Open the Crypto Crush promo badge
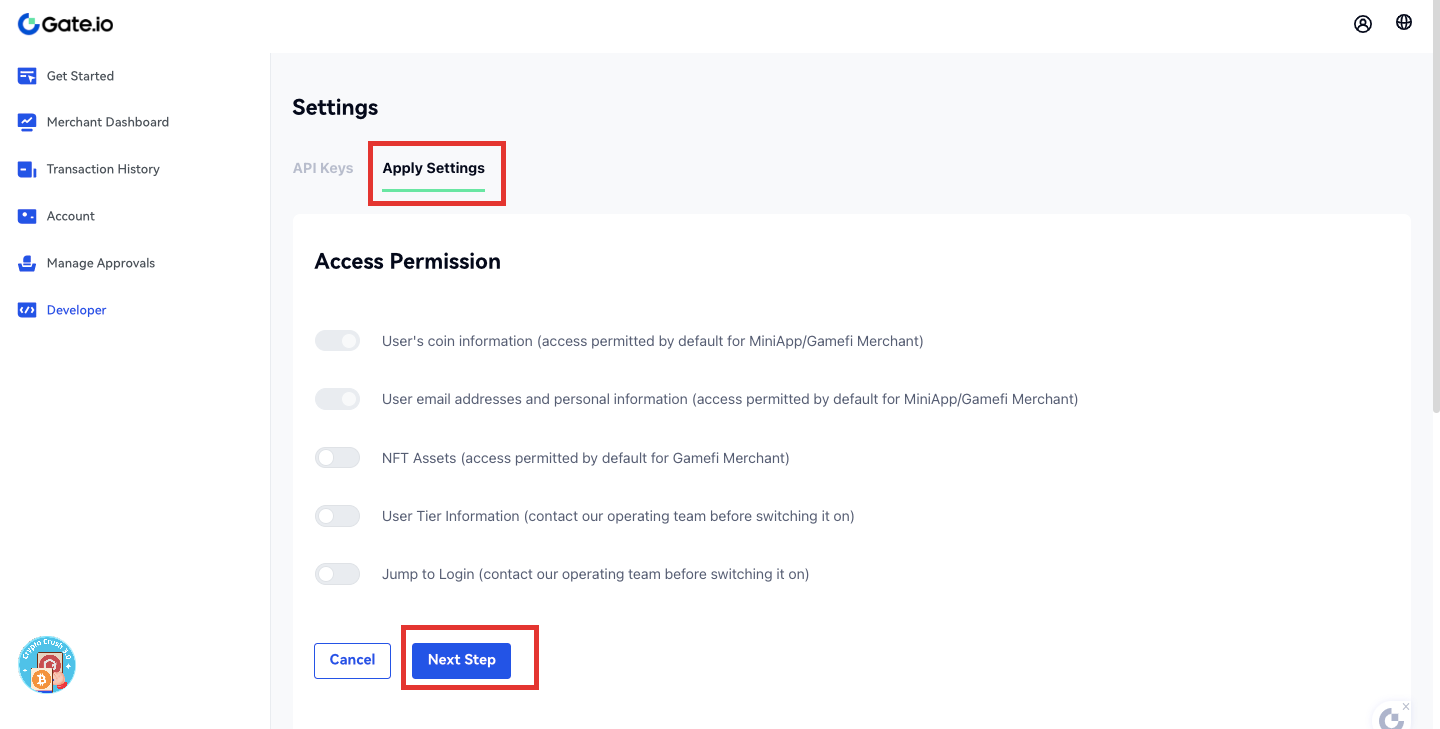1440x729 pixels. (x=47, y=665)
